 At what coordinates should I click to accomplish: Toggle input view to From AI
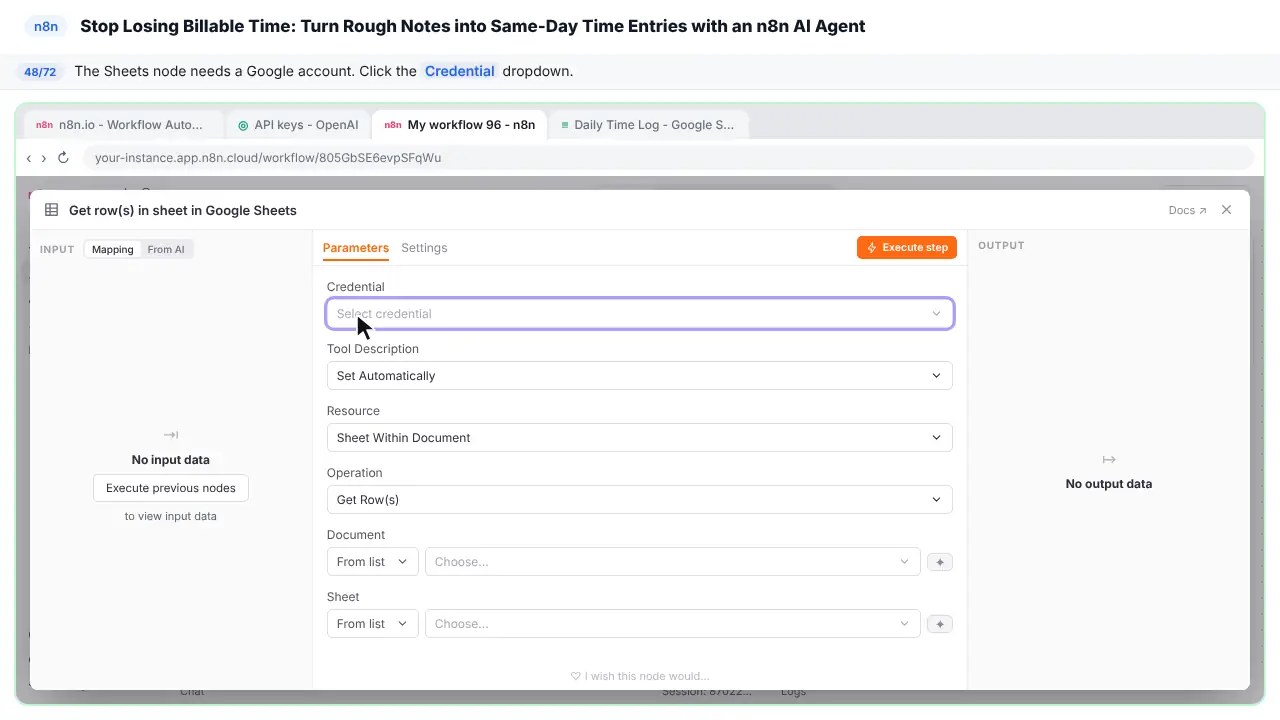pyautogui.click(x=166, y=249)
